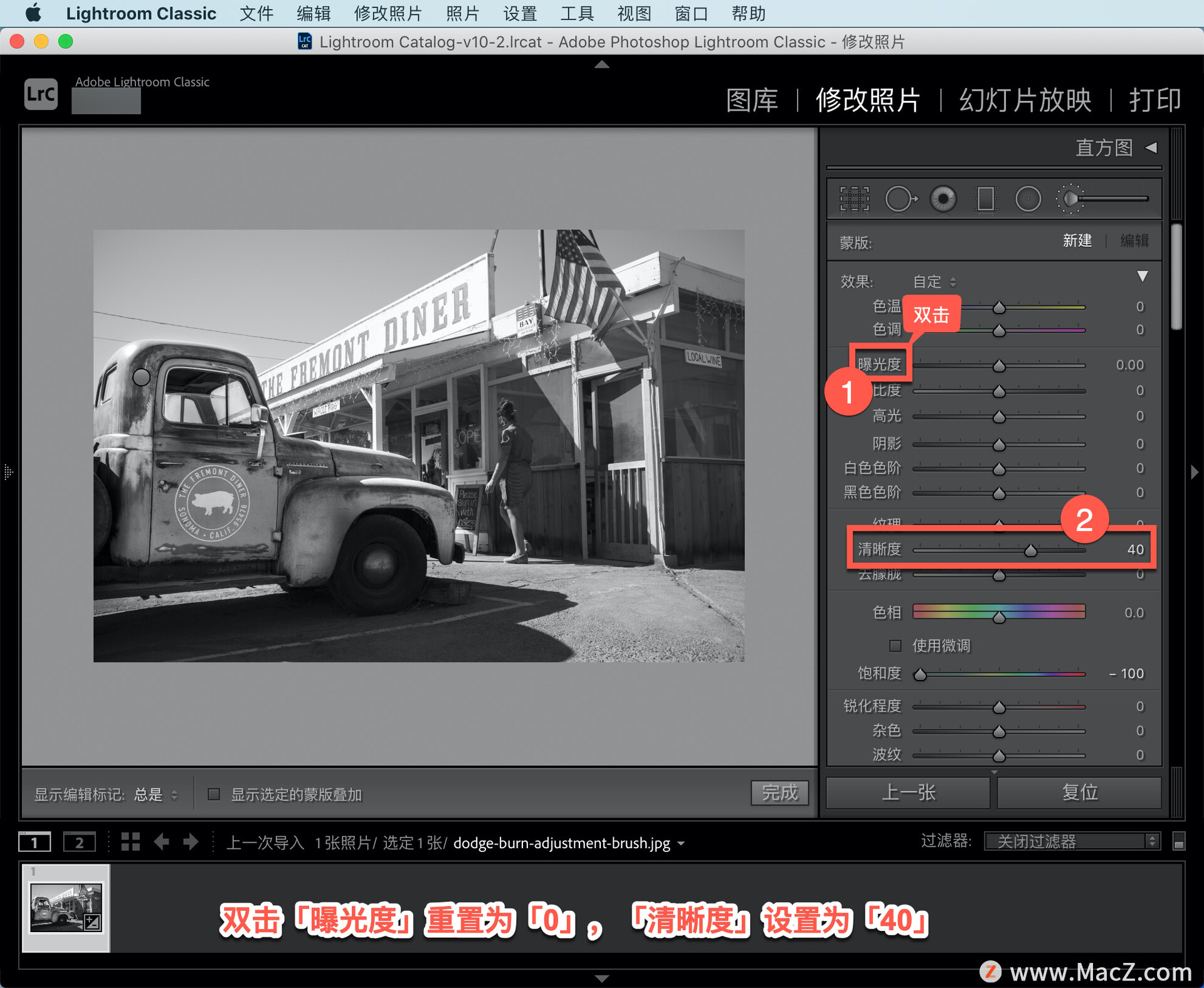Click the 波纹 slider handle
This screenshot has height=988, width=1204.
(999, 756)
